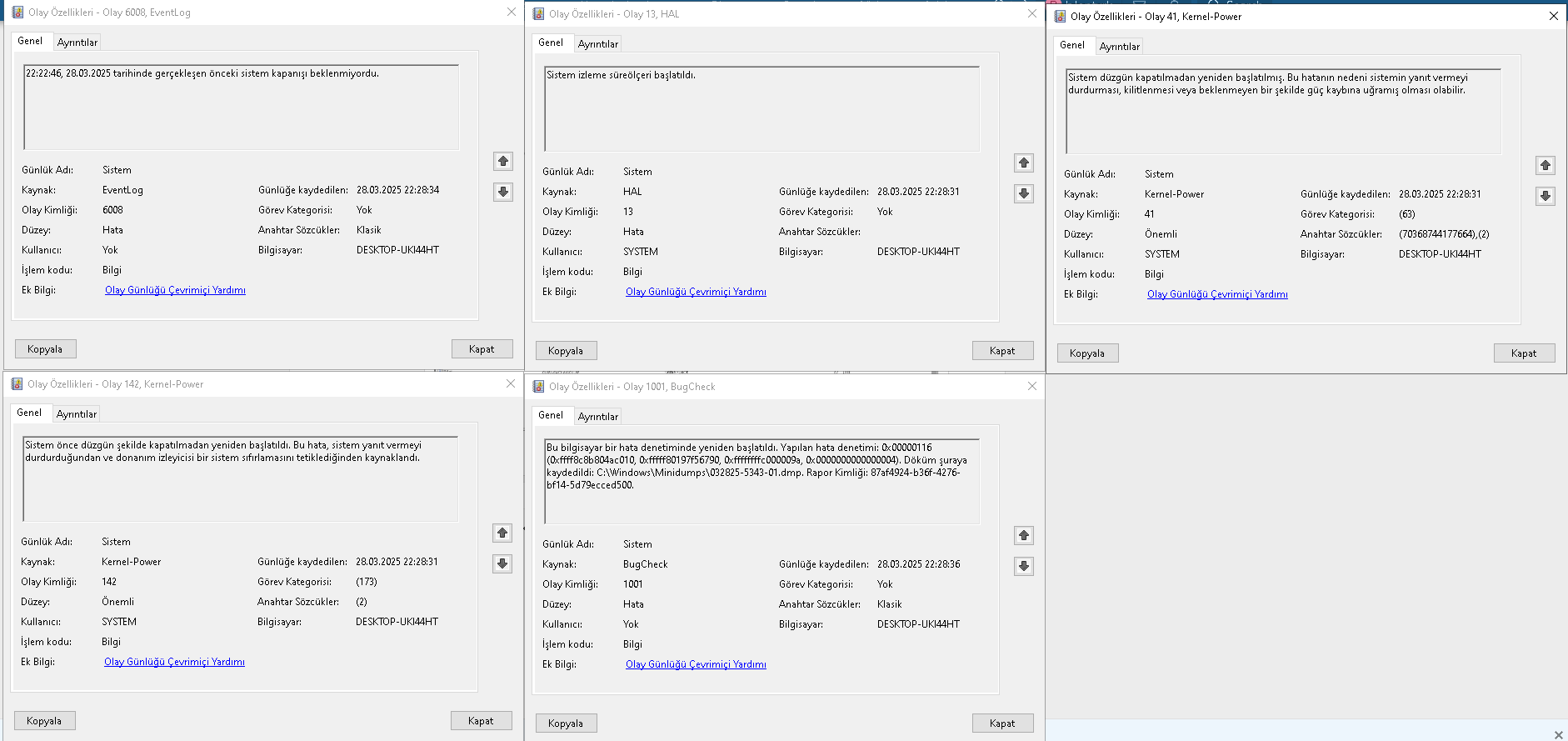The image size is (1568, 741).
Task: Click the title bar icon of Olay 6008 window
Action: 17,13
